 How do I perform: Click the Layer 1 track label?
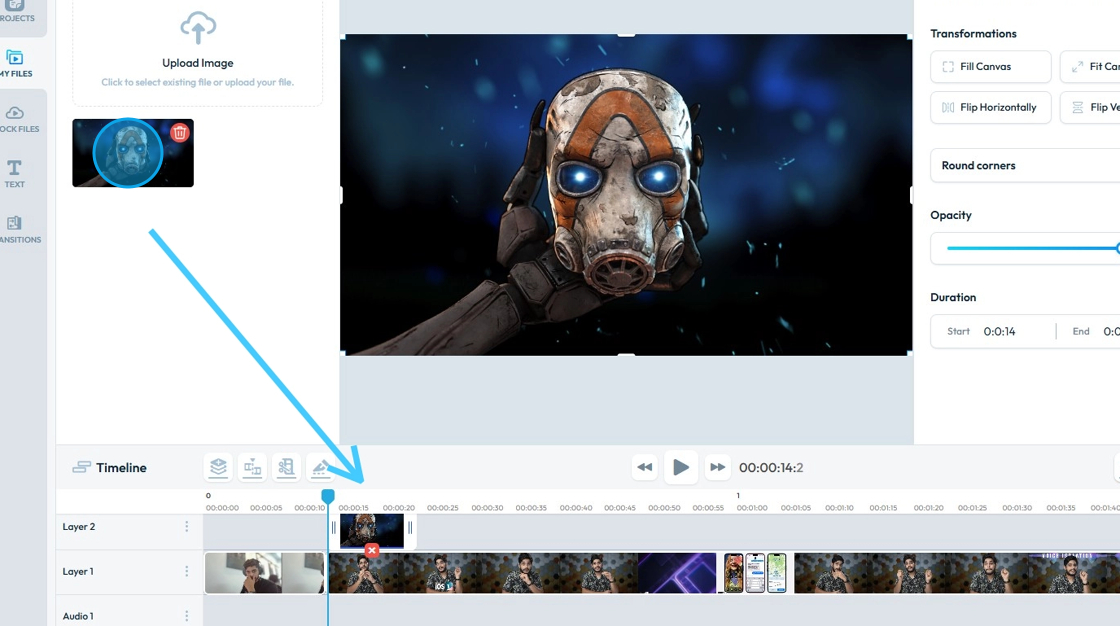click(78, 572)
